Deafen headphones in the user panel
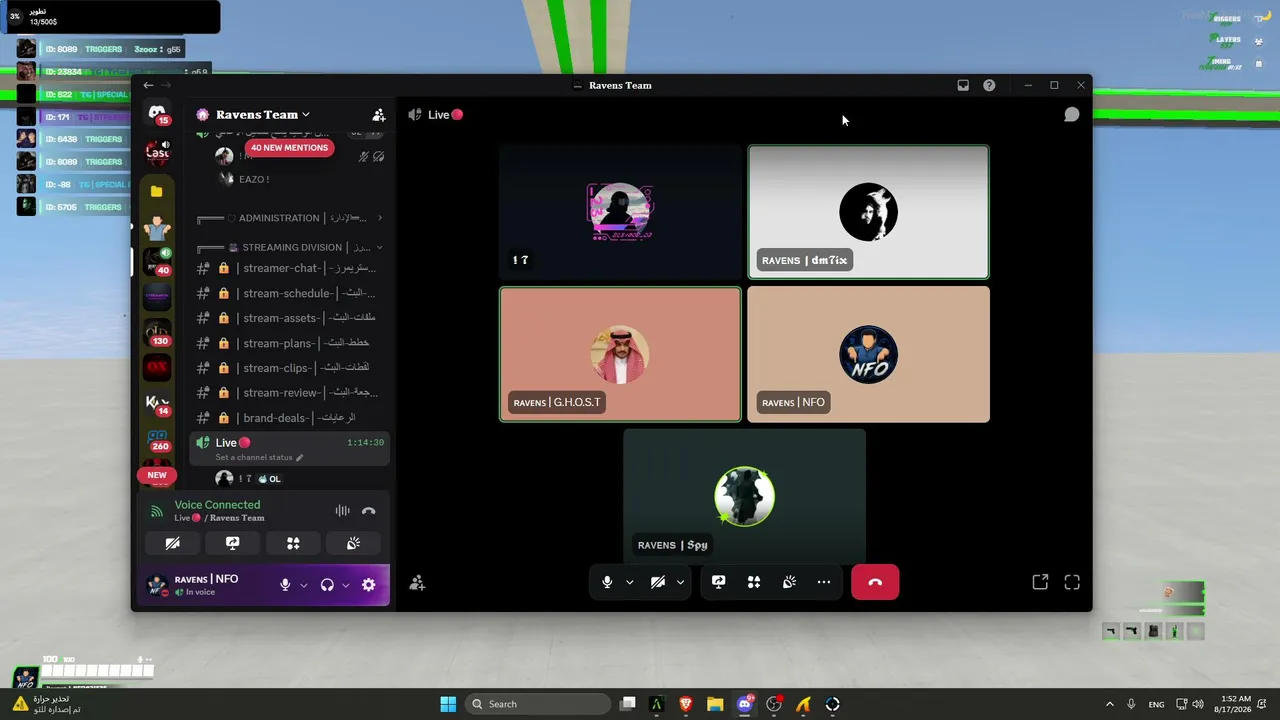 click(x=327, y=585)
